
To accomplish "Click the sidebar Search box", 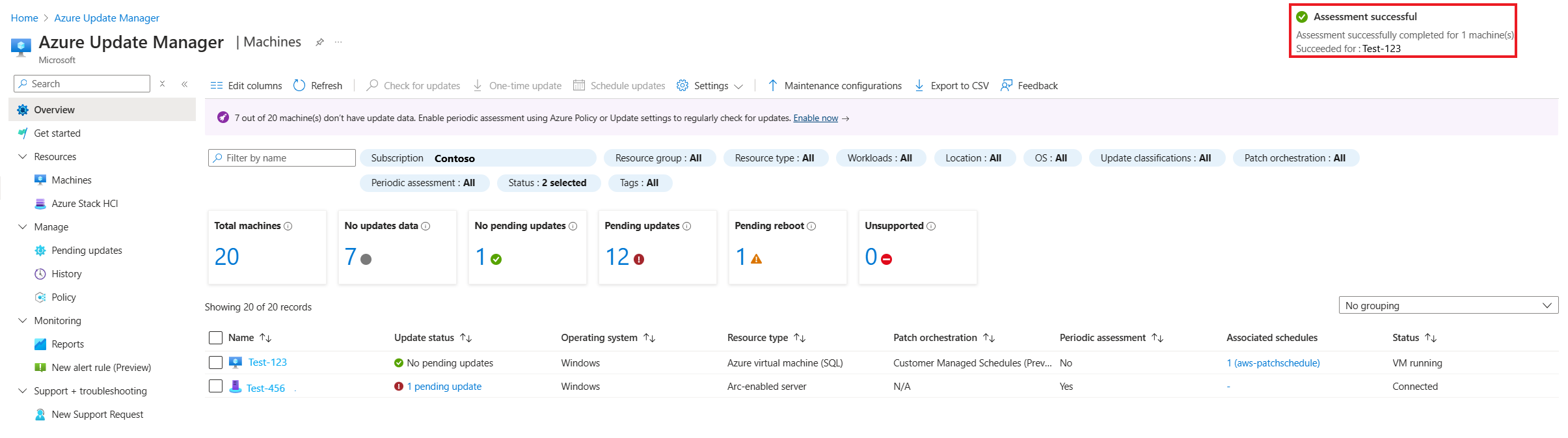I will coord(82,84).
